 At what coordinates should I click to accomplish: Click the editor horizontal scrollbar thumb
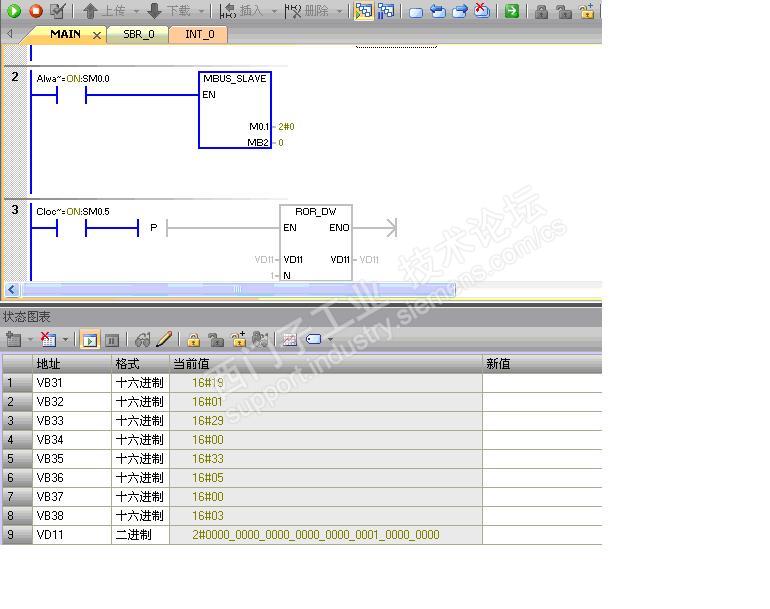click(238, 289)
